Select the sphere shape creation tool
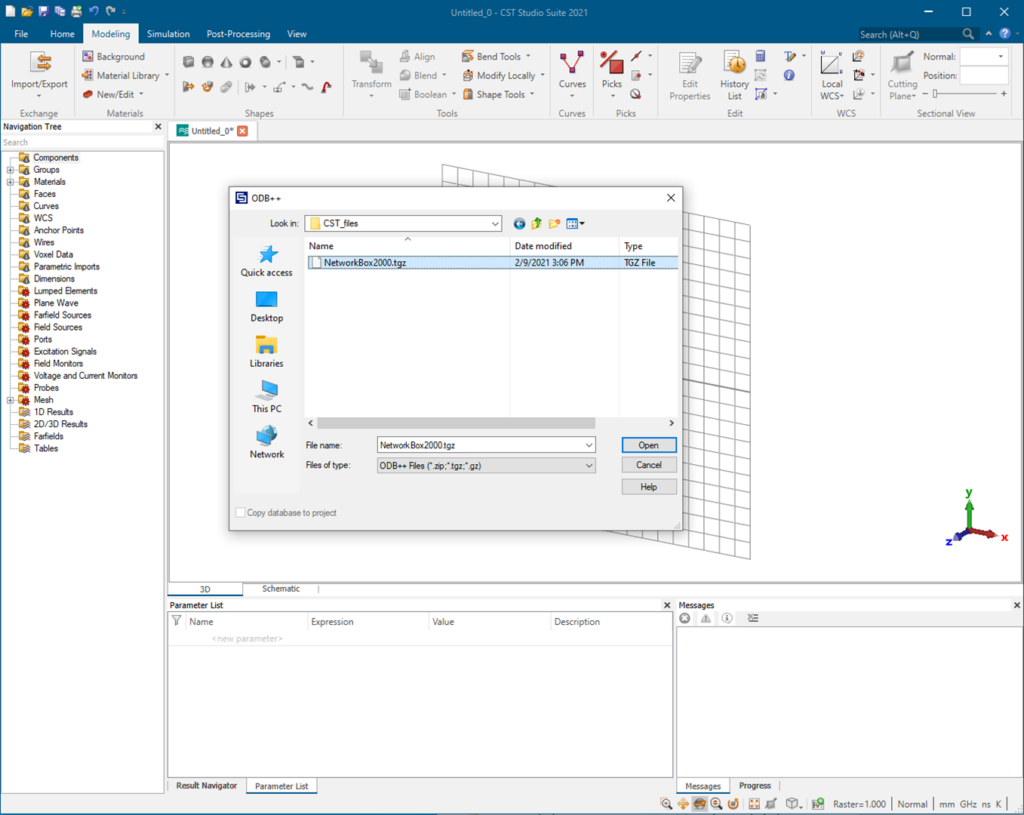The height and width of the screenshot is (815, 1024). pyautogui.click(x=208, y=61)
